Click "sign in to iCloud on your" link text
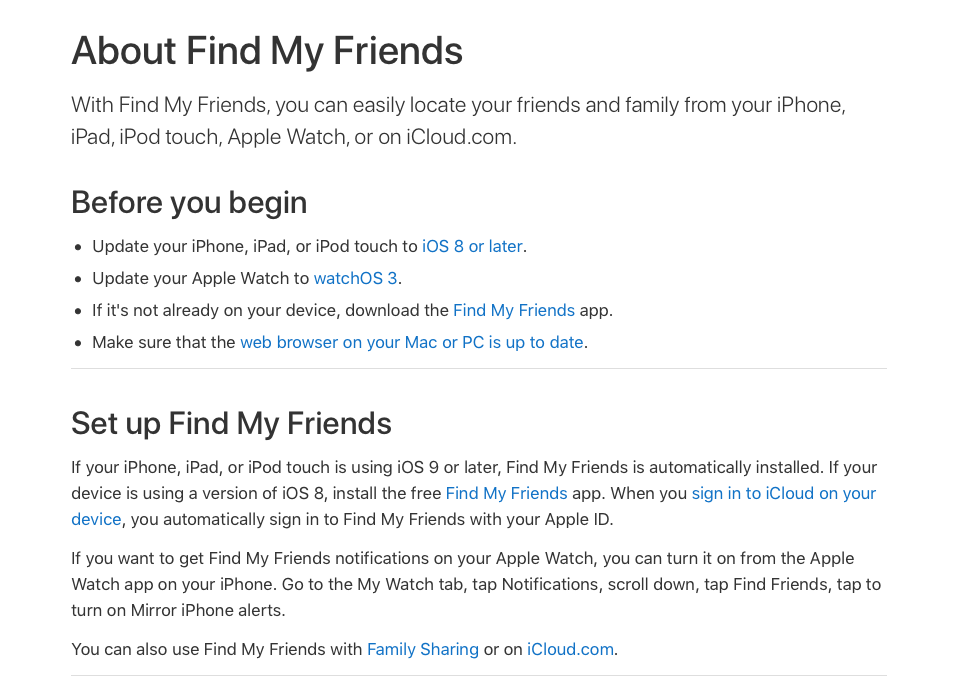 click(784, 494)
